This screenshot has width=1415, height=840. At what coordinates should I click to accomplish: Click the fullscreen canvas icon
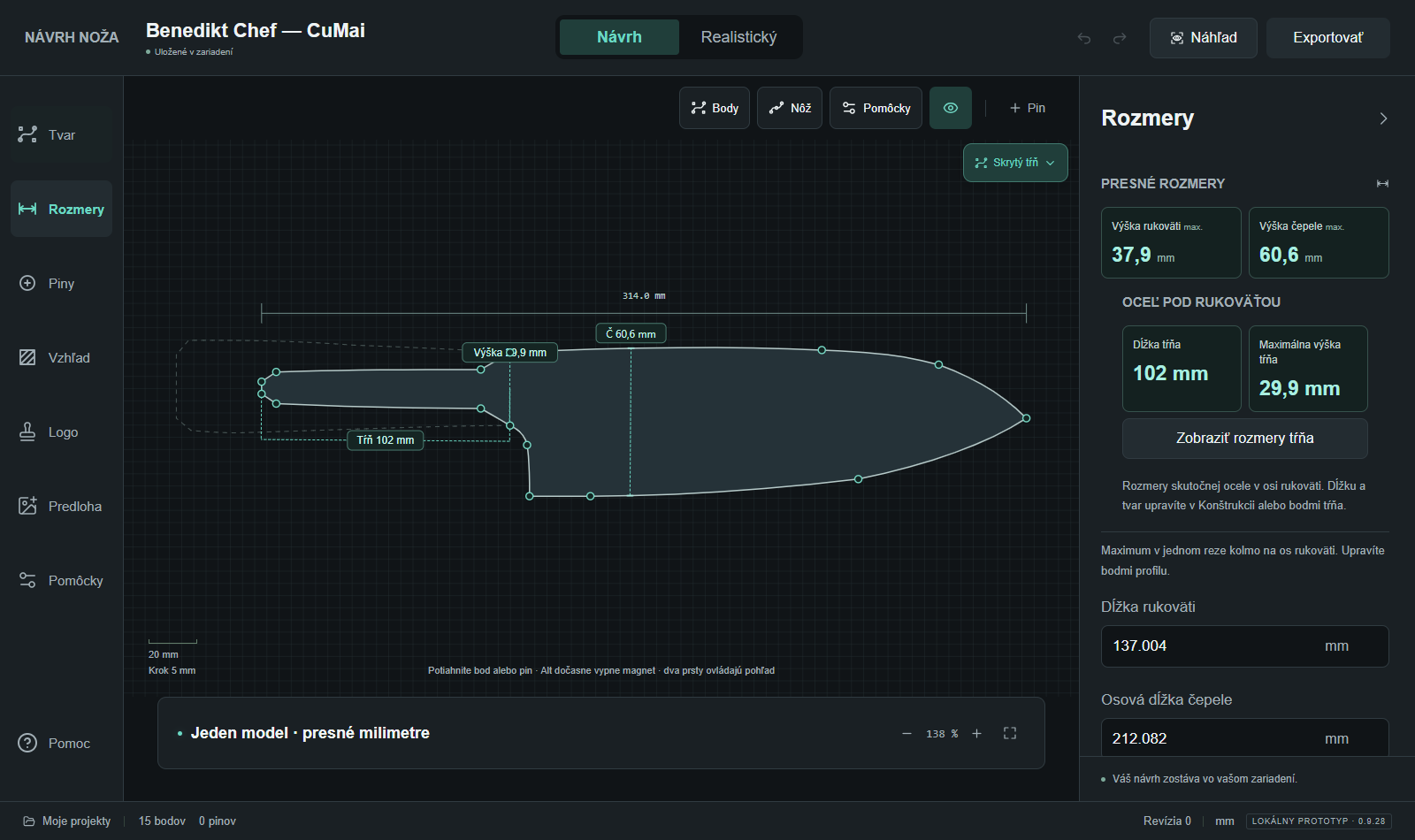coord(1010,733)
